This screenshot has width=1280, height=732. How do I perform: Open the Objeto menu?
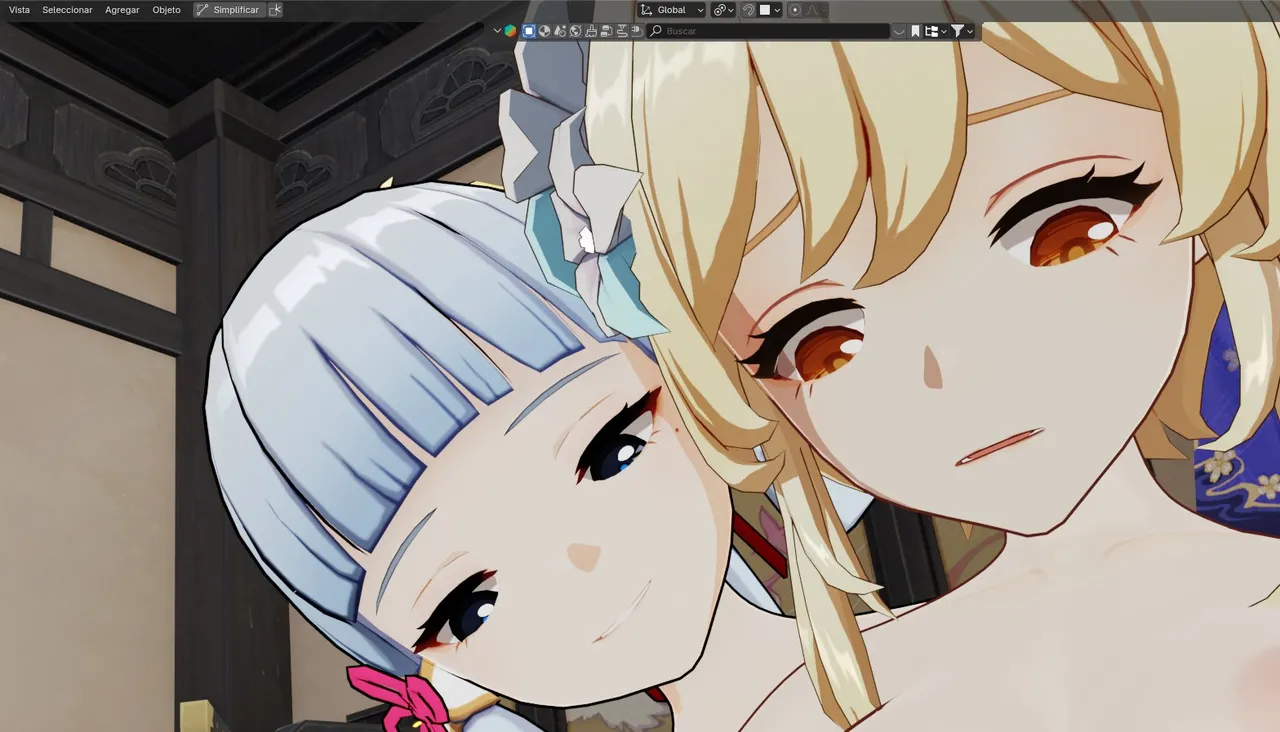(x=166, y=10)
